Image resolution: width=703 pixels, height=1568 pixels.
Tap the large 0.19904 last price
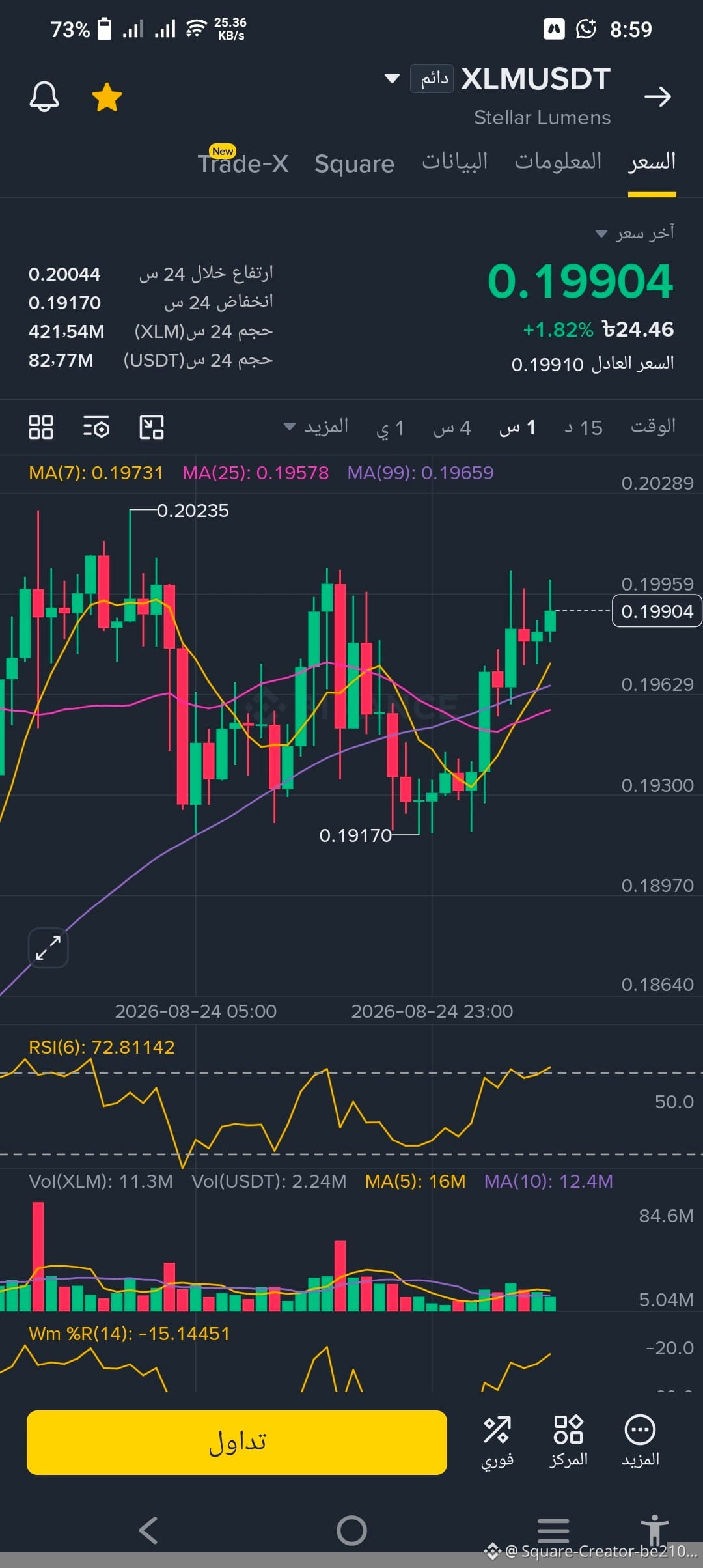click(580, 281)
